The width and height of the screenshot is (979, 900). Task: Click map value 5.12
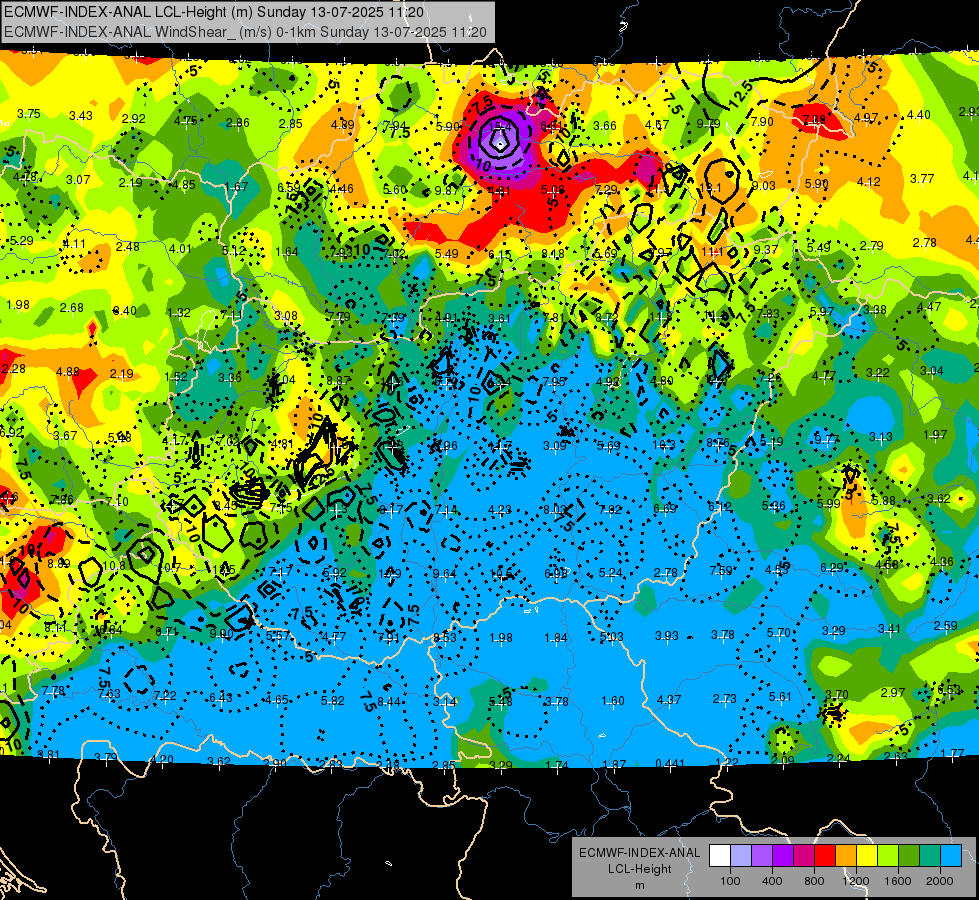click(234, 251)
